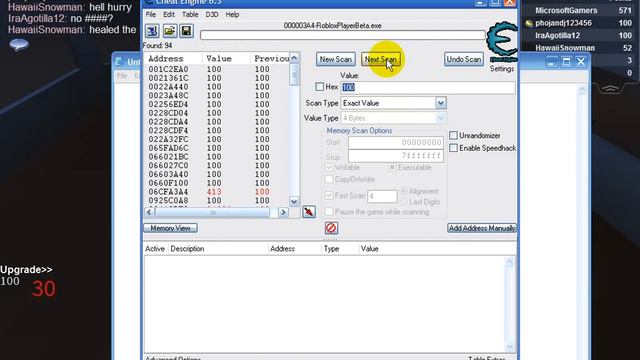
Task: Click the Next Scan button
Action: (x=380, y=59)
